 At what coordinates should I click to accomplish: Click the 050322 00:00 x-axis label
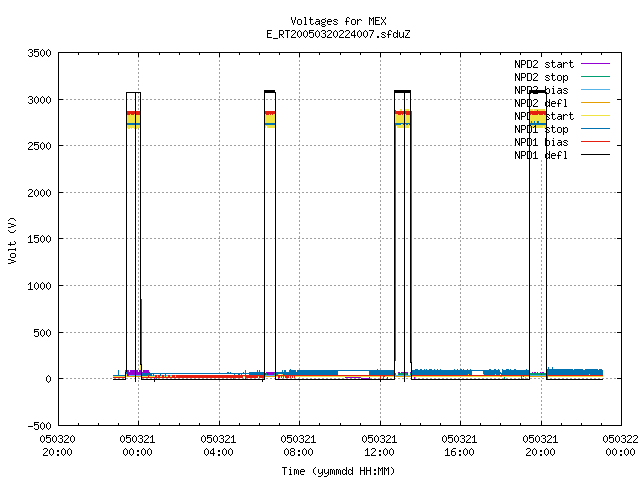[x=620, y=446]
